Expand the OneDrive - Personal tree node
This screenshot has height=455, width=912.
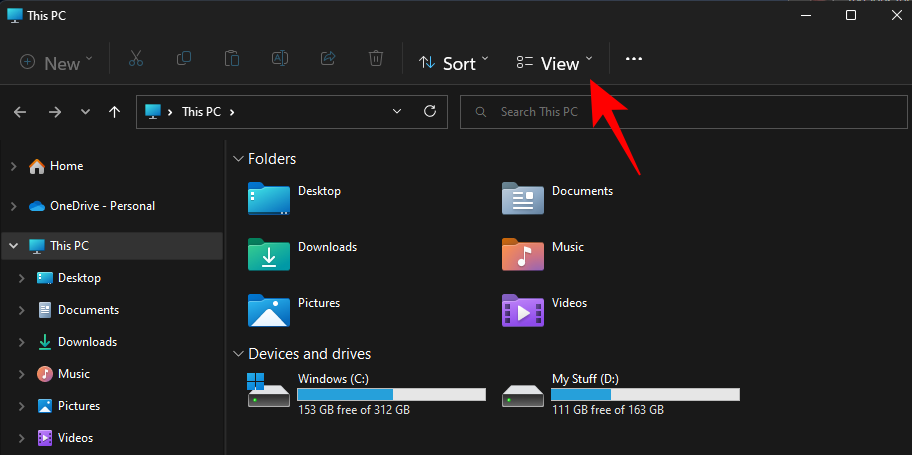13,206
